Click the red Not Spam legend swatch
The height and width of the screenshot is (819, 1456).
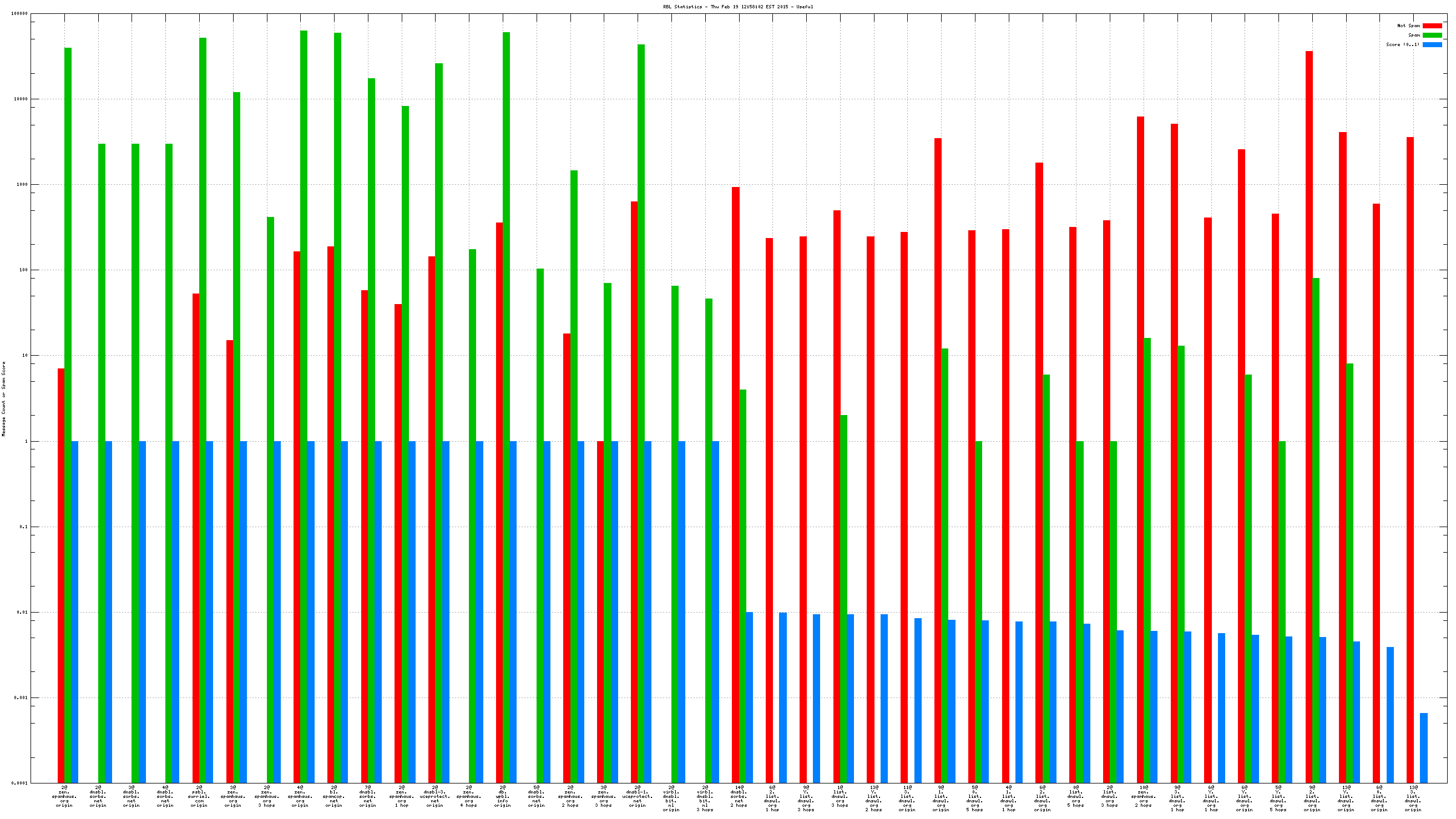tap(1432, 26)
